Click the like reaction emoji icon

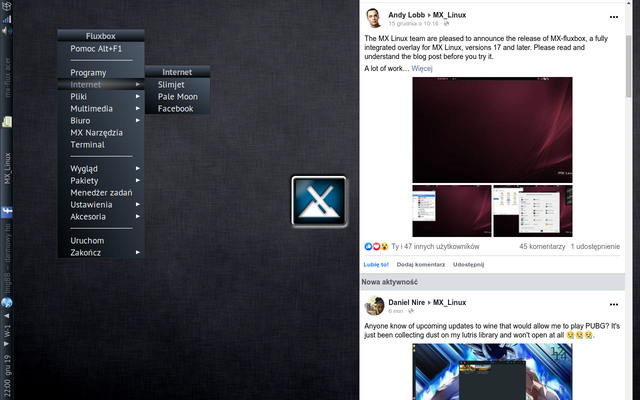[368, 247]
